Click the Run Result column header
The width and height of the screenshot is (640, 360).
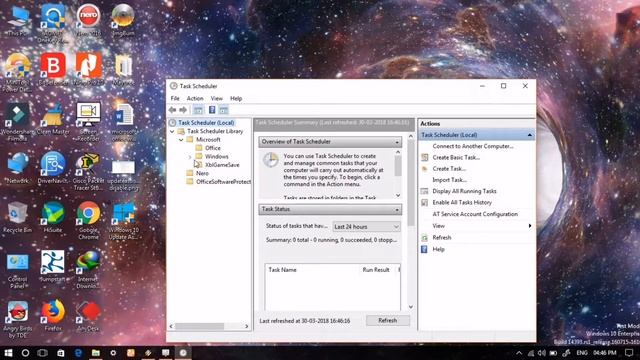[x=376, y=270]
